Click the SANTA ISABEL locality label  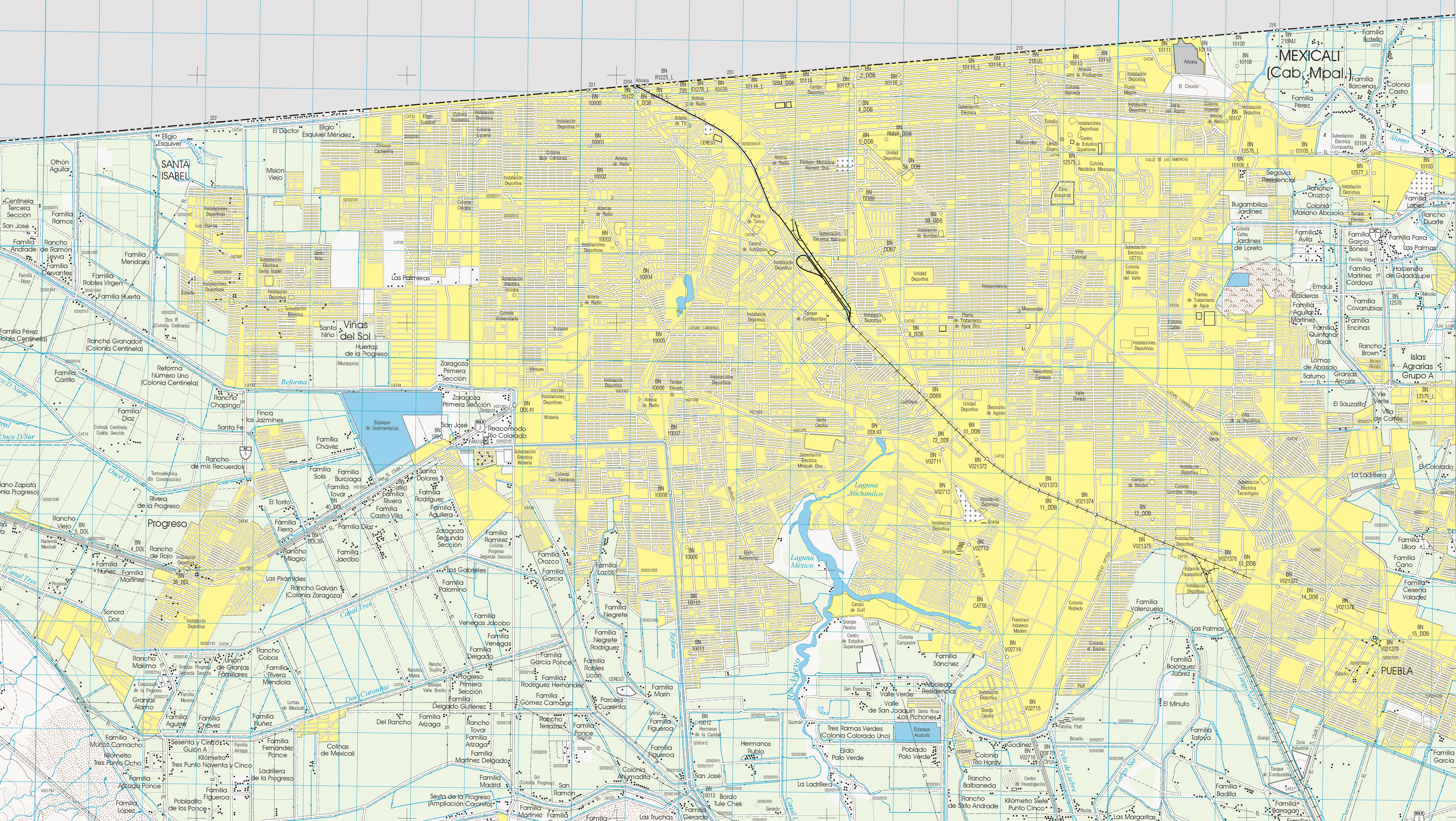click(x=175, y=170)
